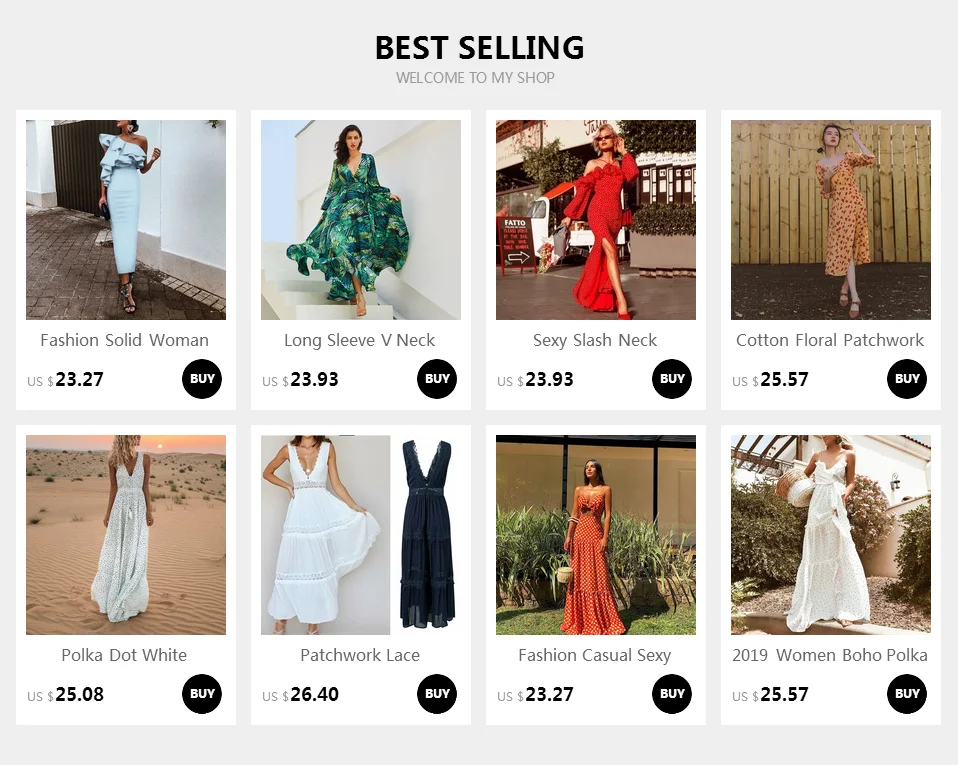958x765 pixels.
Task: Select the 2019 Women Boho Polka title
Action: 830,655
